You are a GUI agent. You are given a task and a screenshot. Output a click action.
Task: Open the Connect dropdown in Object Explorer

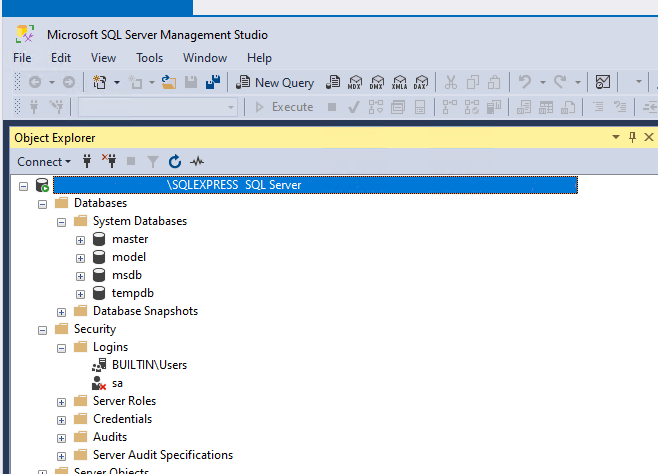pos(44,161)
